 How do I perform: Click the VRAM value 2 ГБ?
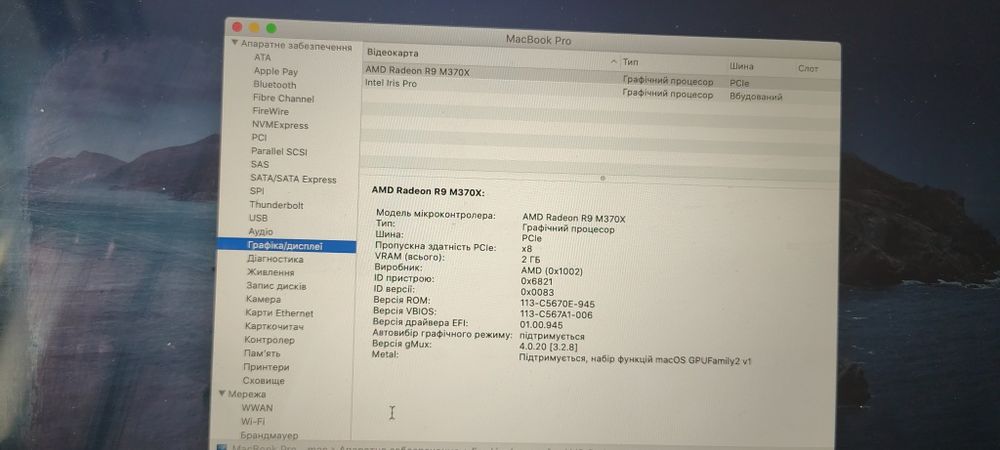pyautogui.click(x=529, y=259)
